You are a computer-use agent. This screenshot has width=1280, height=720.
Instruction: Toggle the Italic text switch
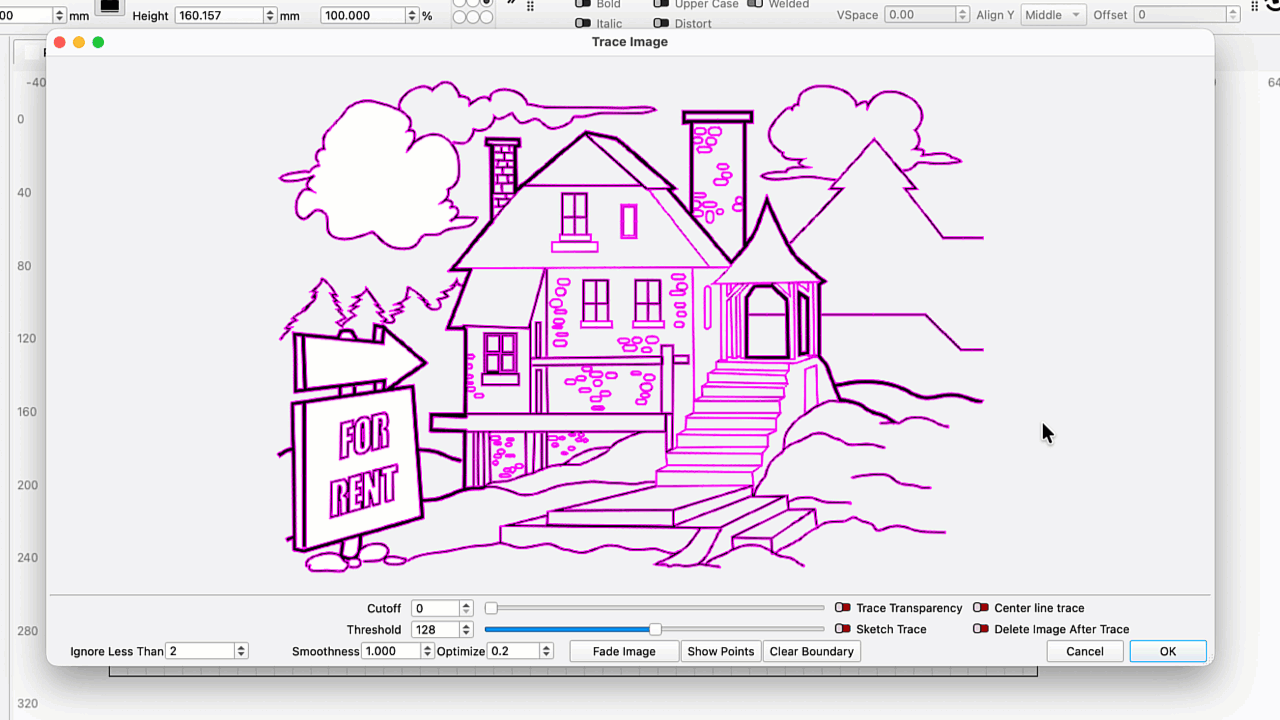583,23
